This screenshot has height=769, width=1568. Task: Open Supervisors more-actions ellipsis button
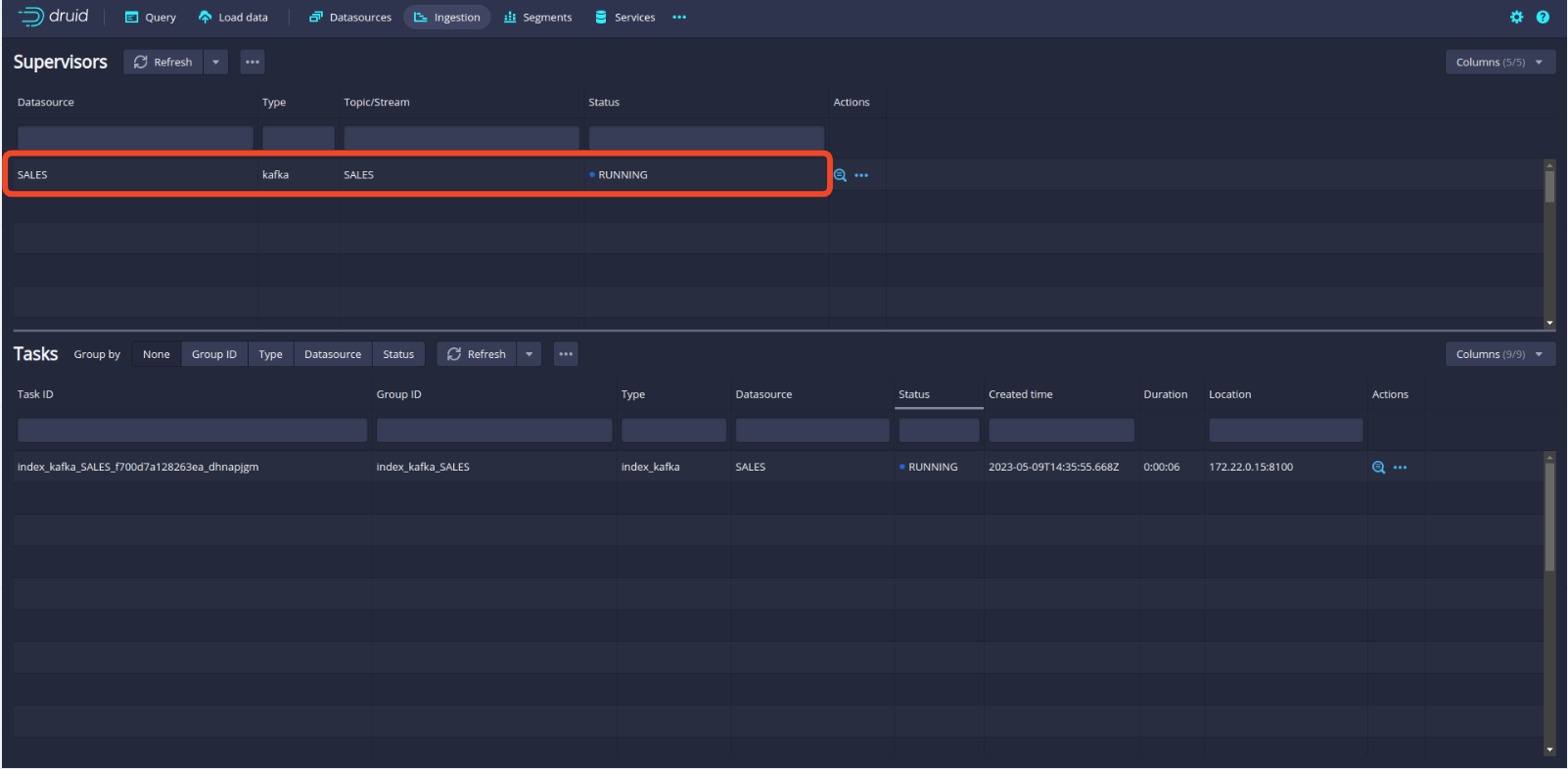tap(253, 62)
